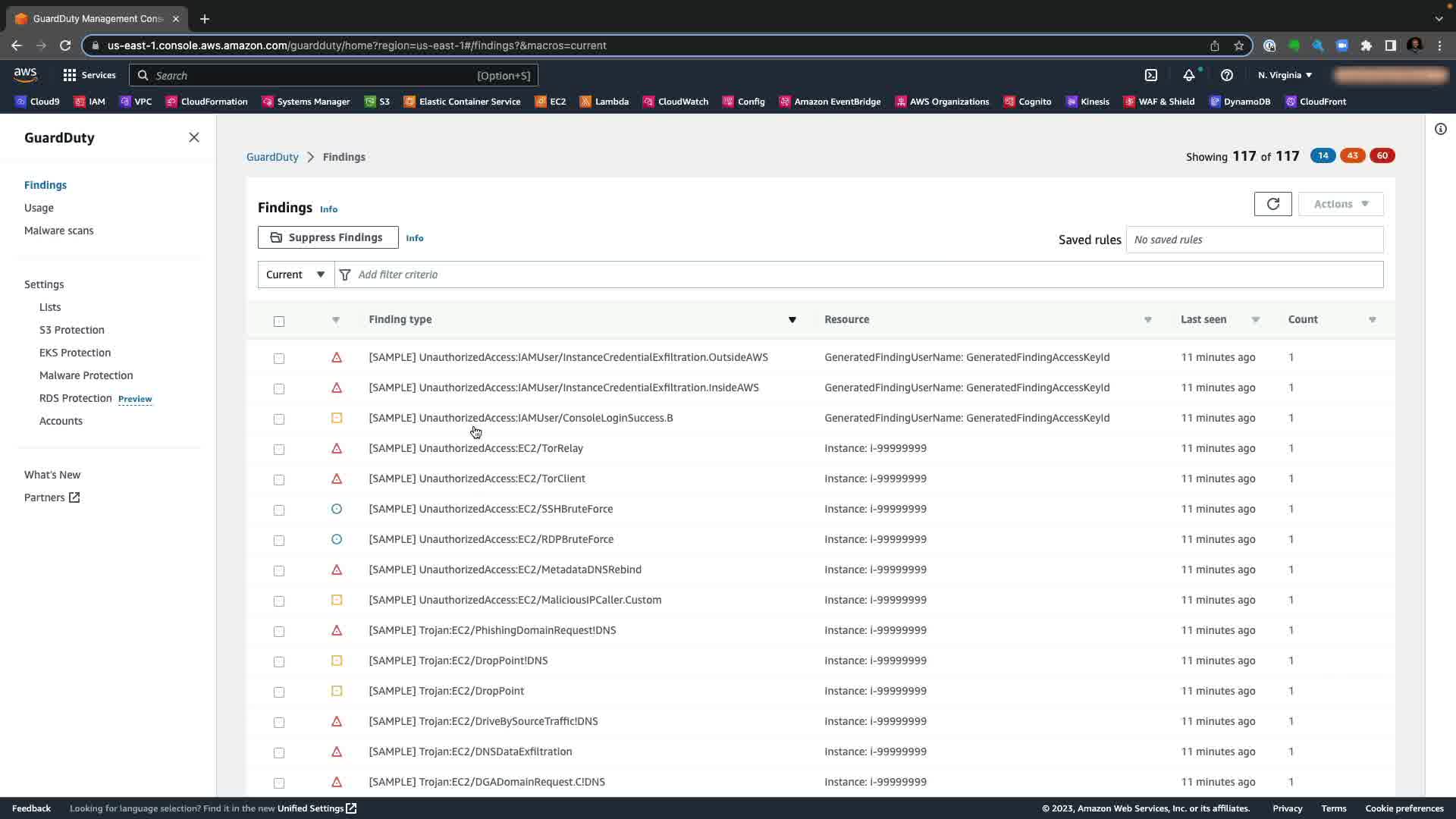Open the Actions dropdown menu
Viewport: 1456px width, 819px height.
pos(1340,204)
